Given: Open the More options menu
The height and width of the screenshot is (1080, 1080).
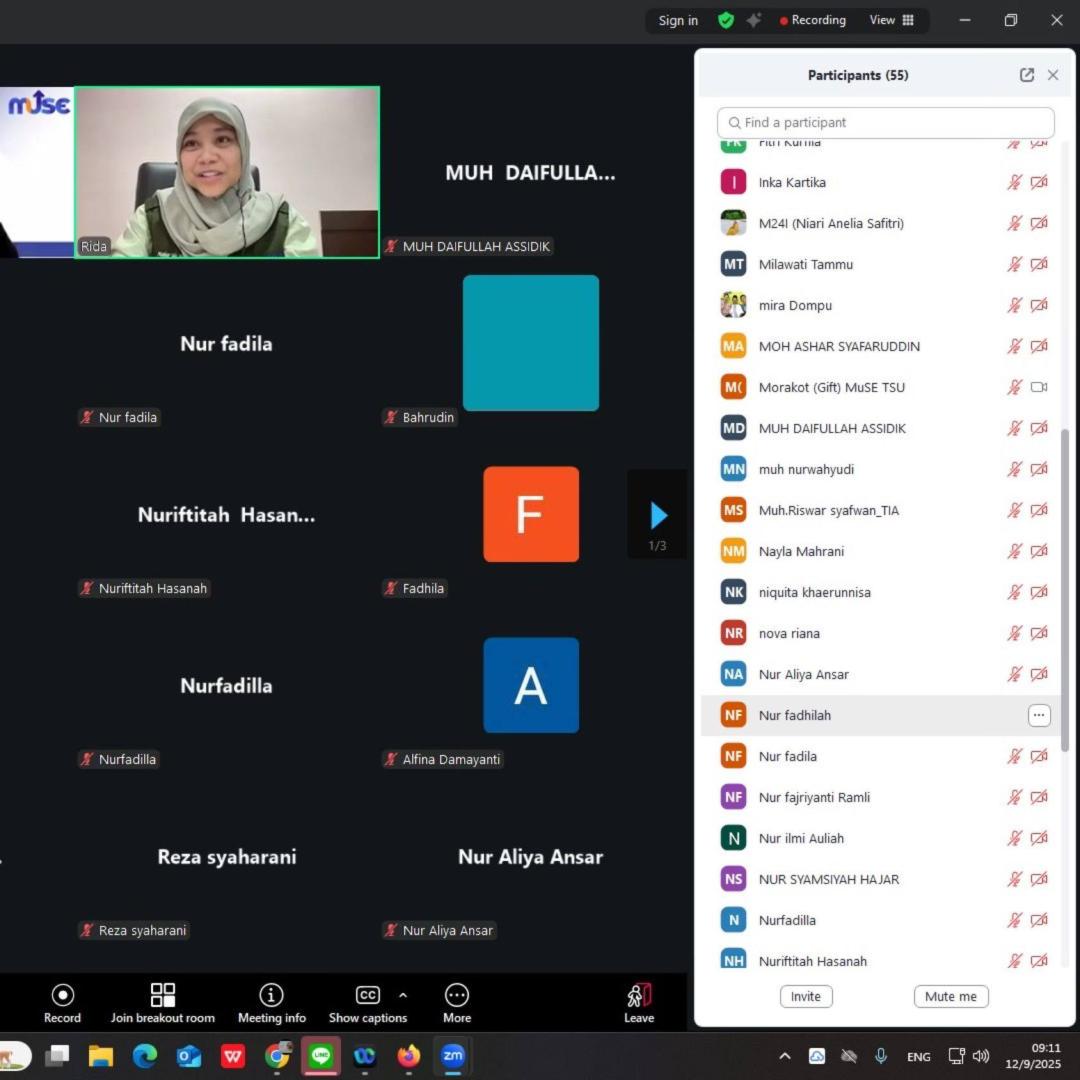Looking at the screenshot, I should point(457,995).
